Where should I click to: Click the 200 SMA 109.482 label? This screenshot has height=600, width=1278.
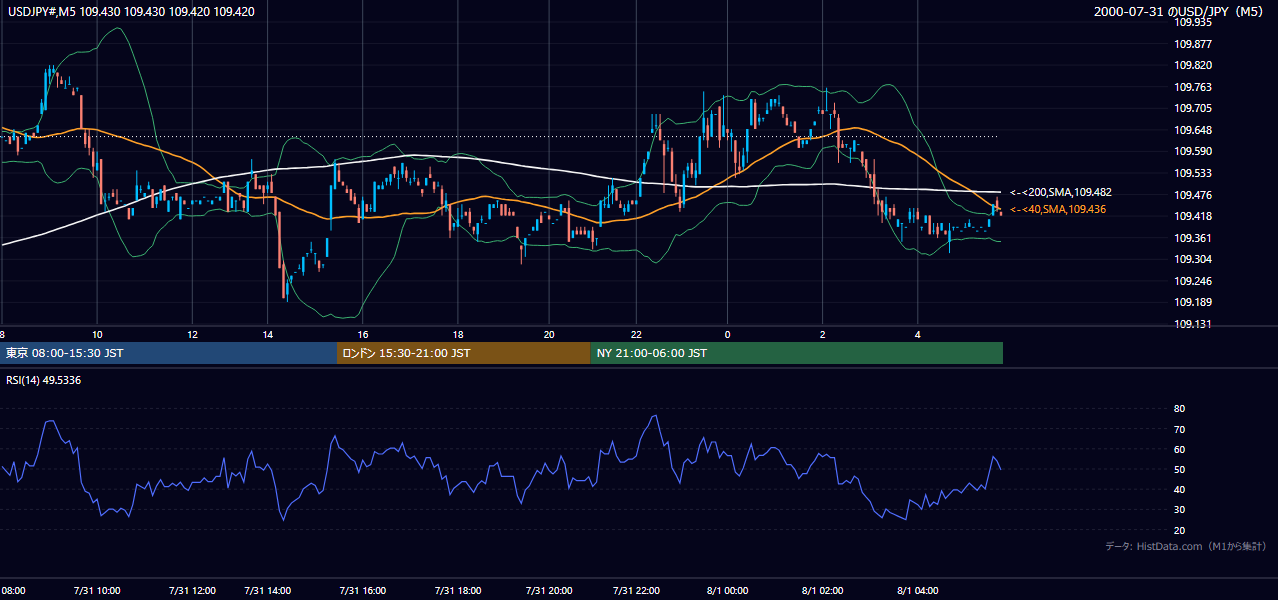(1061, 192)
